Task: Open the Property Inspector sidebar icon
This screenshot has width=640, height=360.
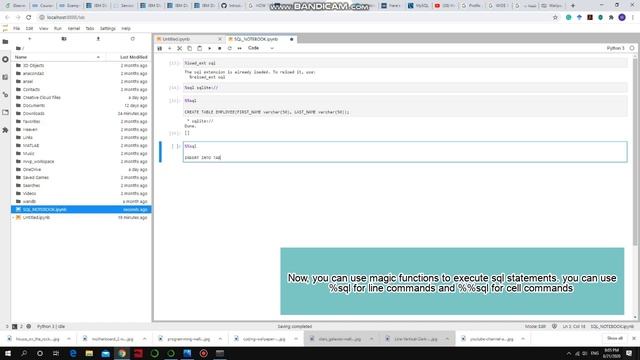Action: pos(5,94)
